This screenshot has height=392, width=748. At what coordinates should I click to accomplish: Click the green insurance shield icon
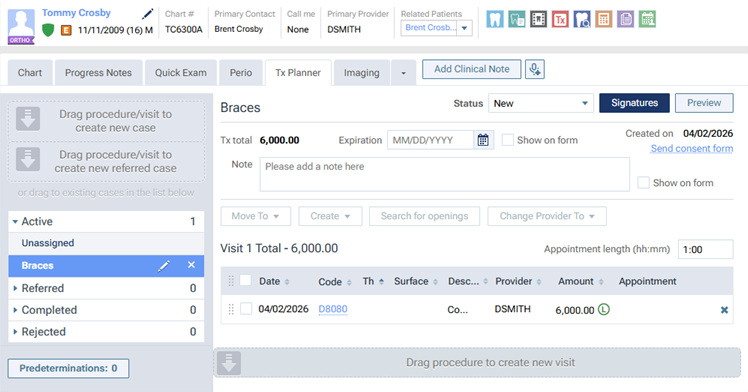point(48,30)
